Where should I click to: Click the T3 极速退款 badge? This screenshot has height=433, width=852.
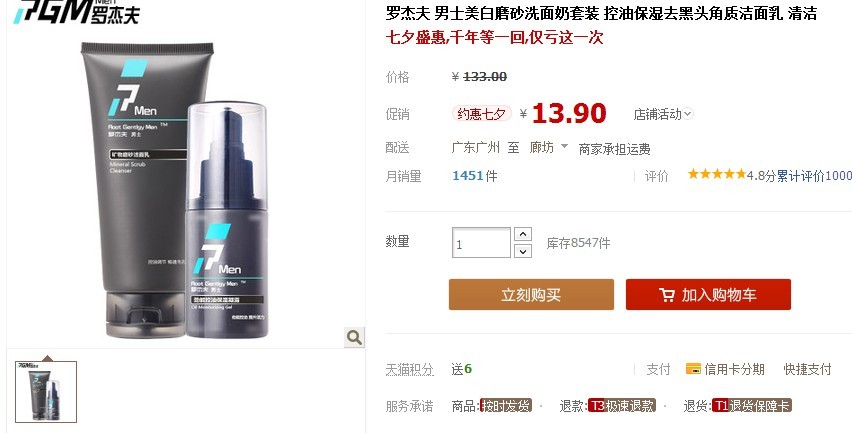622,406
